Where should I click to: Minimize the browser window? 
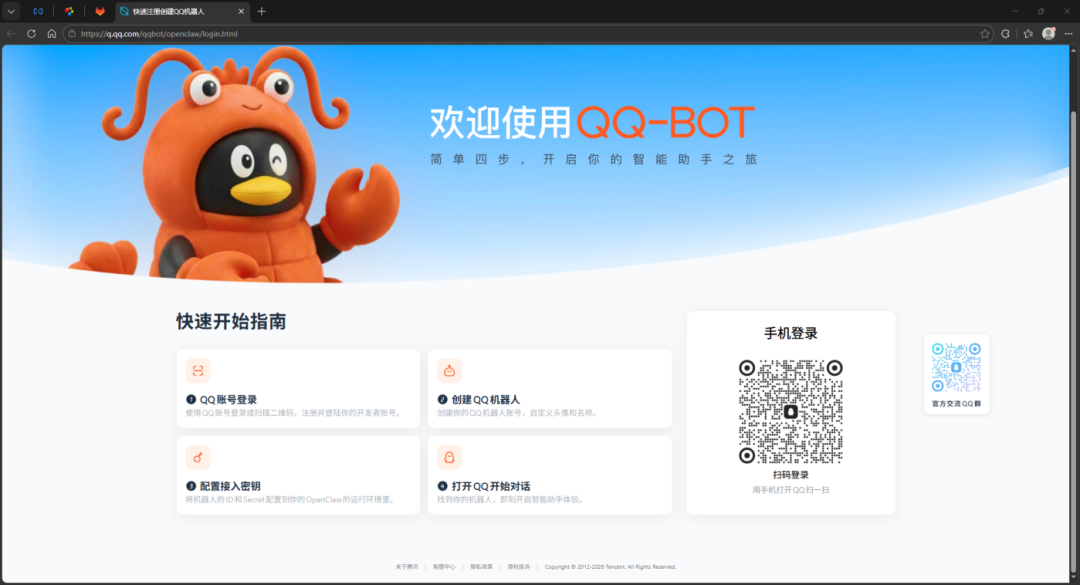tap(1015, 11)
